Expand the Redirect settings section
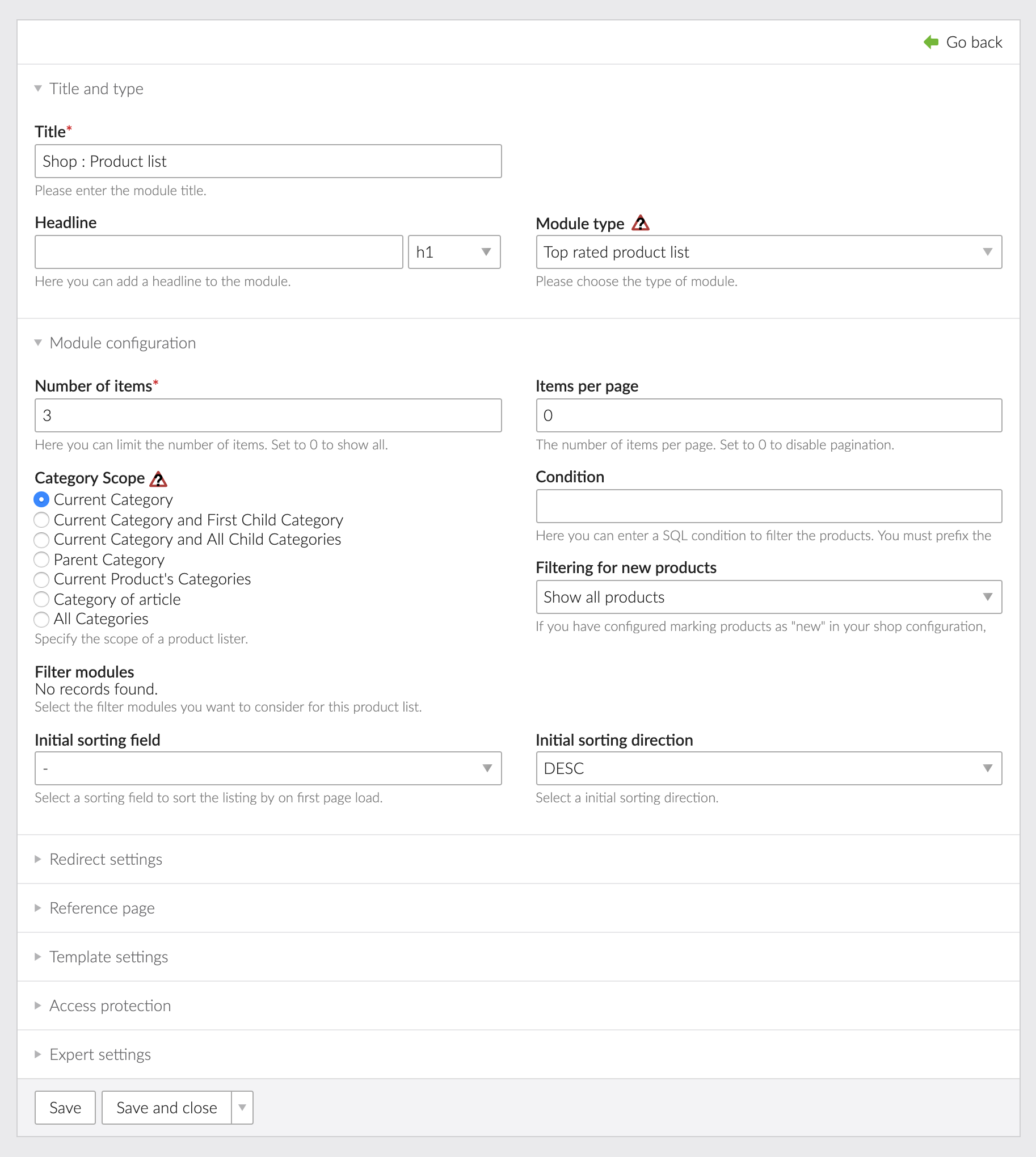Screen dimensions: 1036x1157 (x=106, y=859)
